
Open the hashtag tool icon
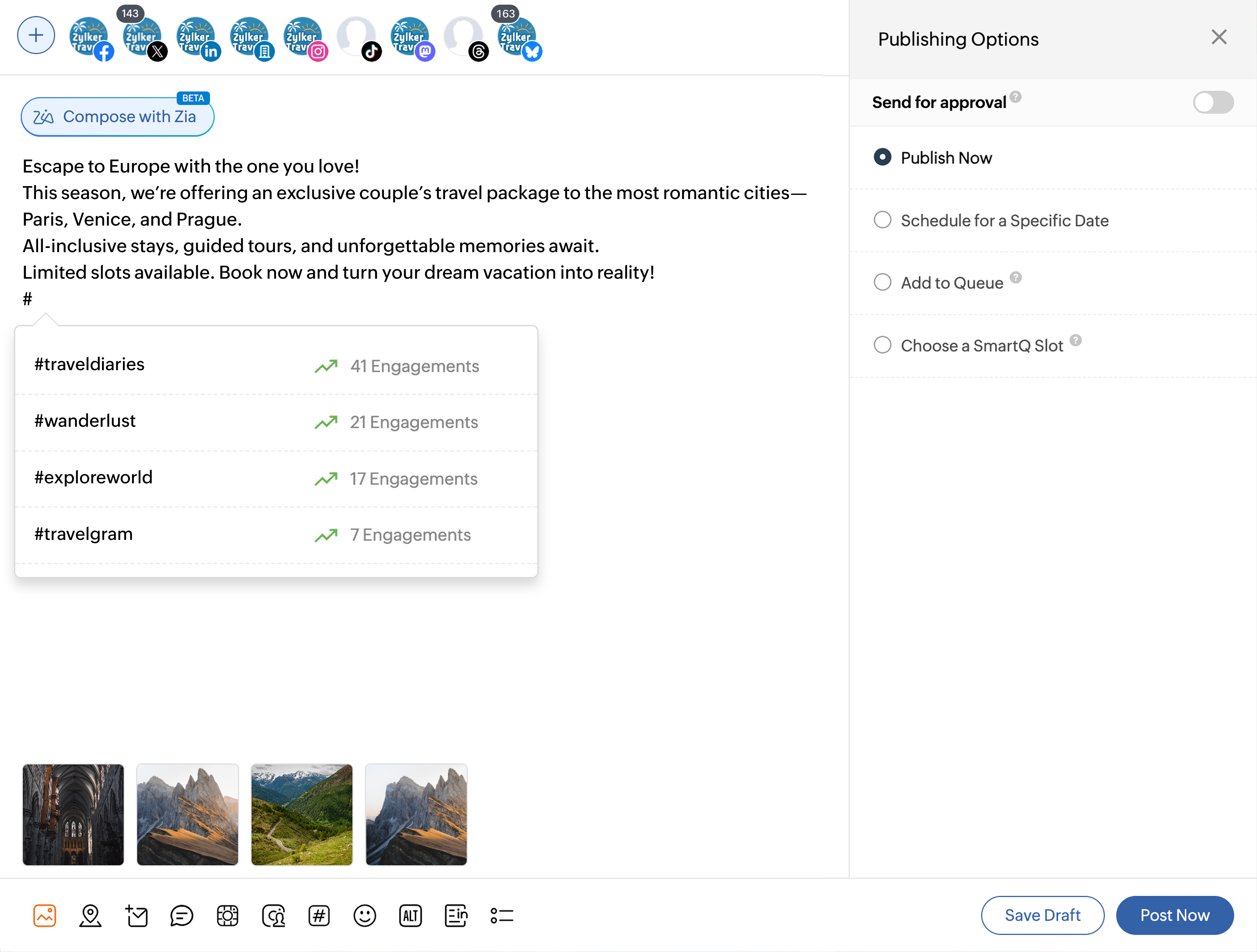319,915
